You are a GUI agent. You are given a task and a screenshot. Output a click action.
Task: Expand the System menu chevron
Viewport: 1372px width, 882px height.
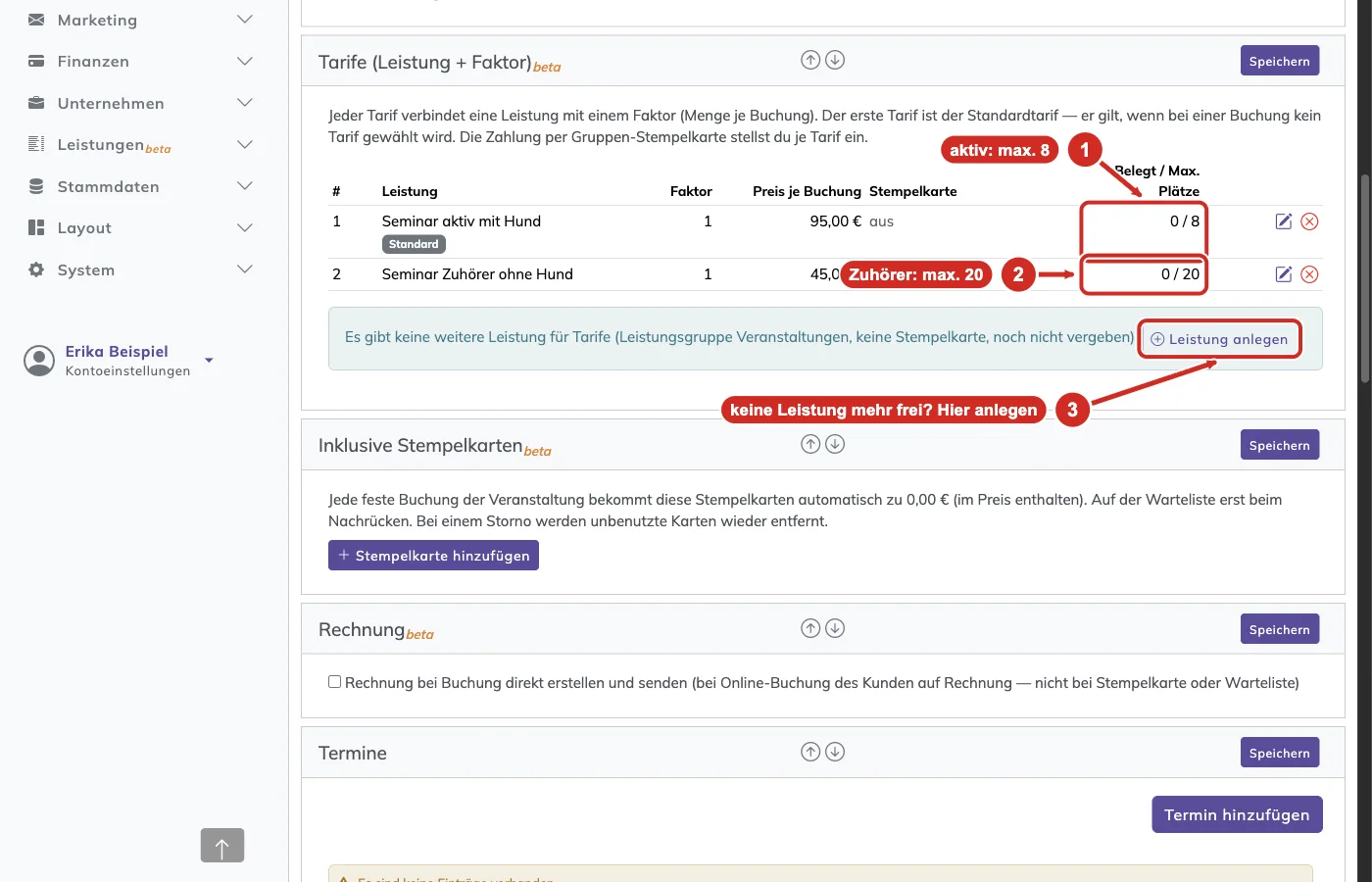click(x=245, y=269)
